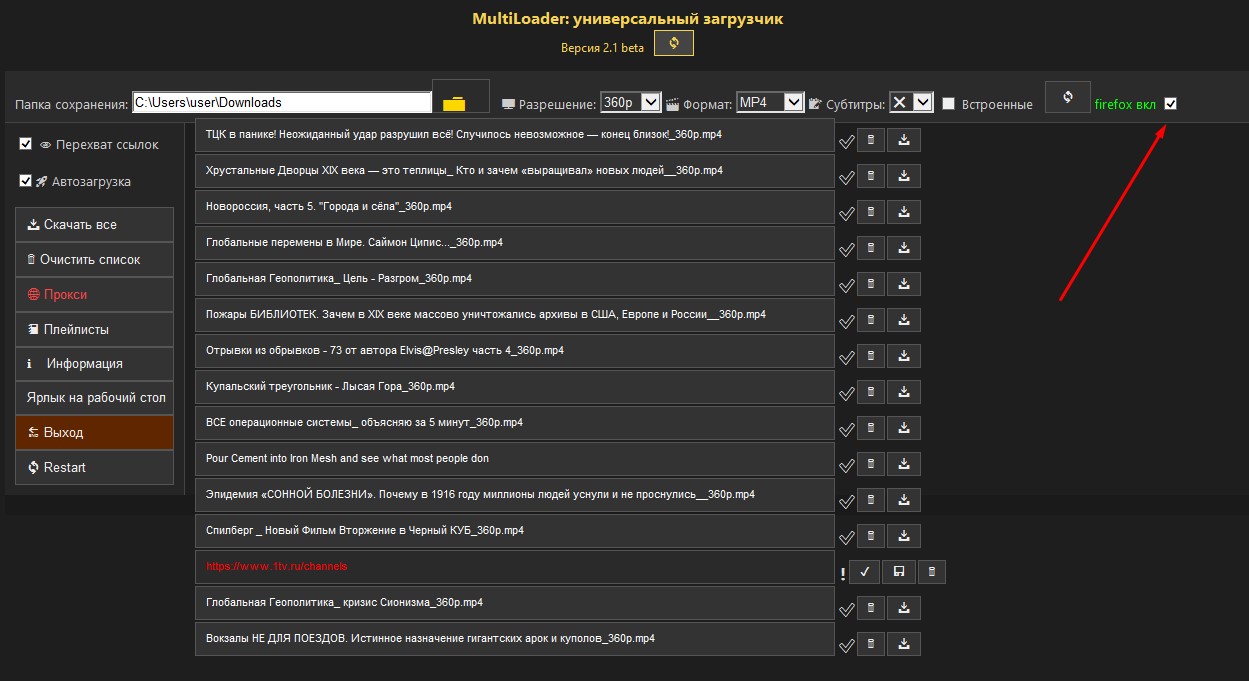Select the row 'Спилберг _ Новый Фильм Вторжение в Черный КУБ'

(515, 531)
